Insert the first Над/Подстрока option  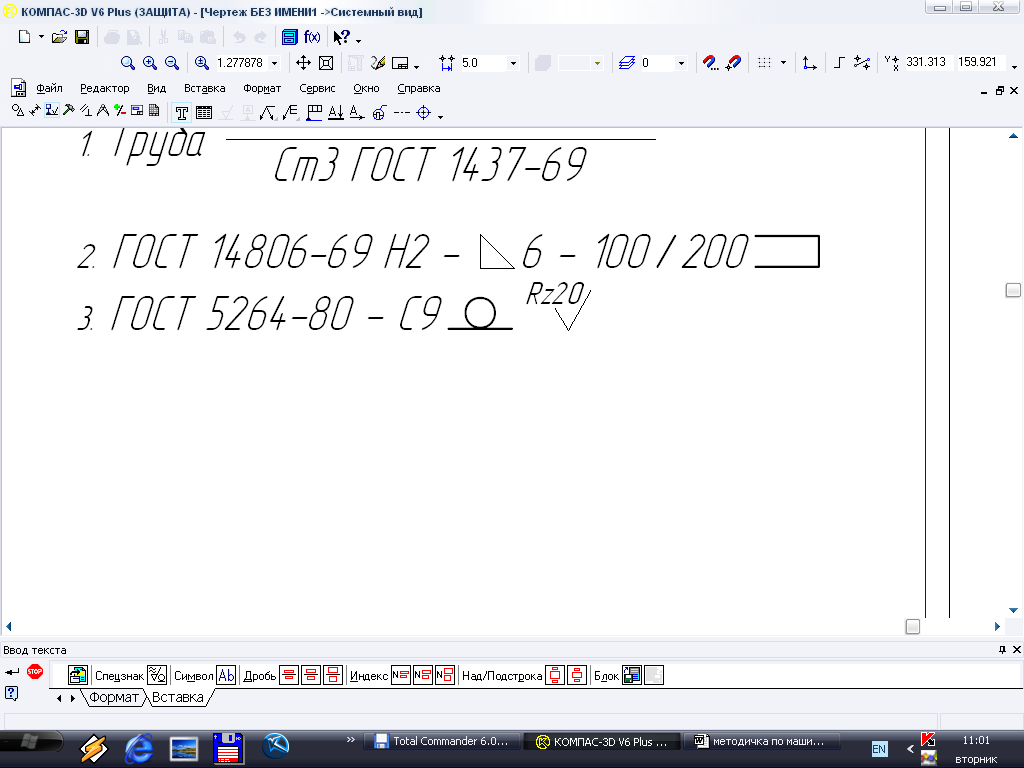pos(554,675)
